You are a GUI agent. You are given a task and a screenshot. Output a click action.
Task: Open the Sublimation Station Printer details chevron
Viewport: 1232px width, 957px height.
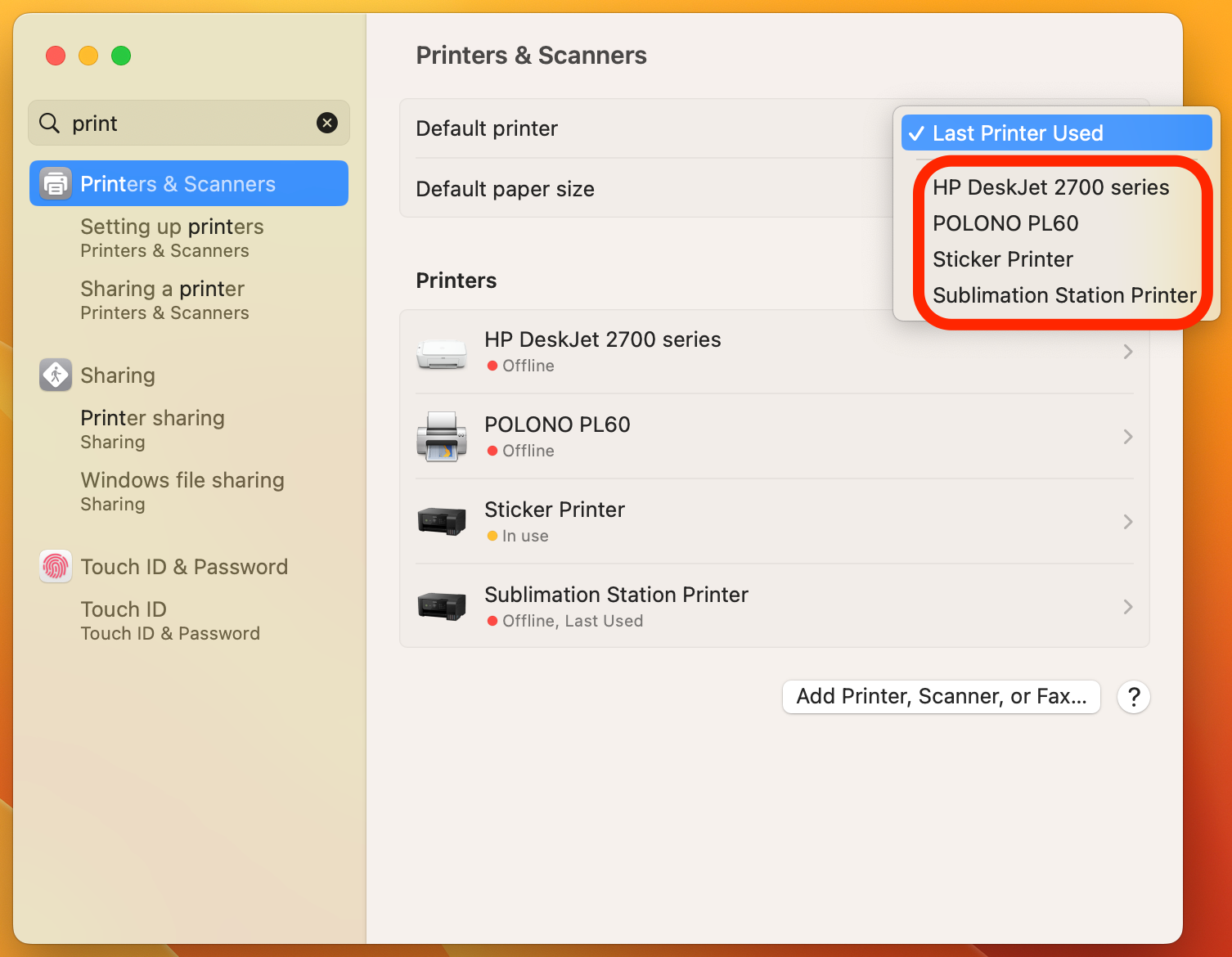click(1128, 607)
